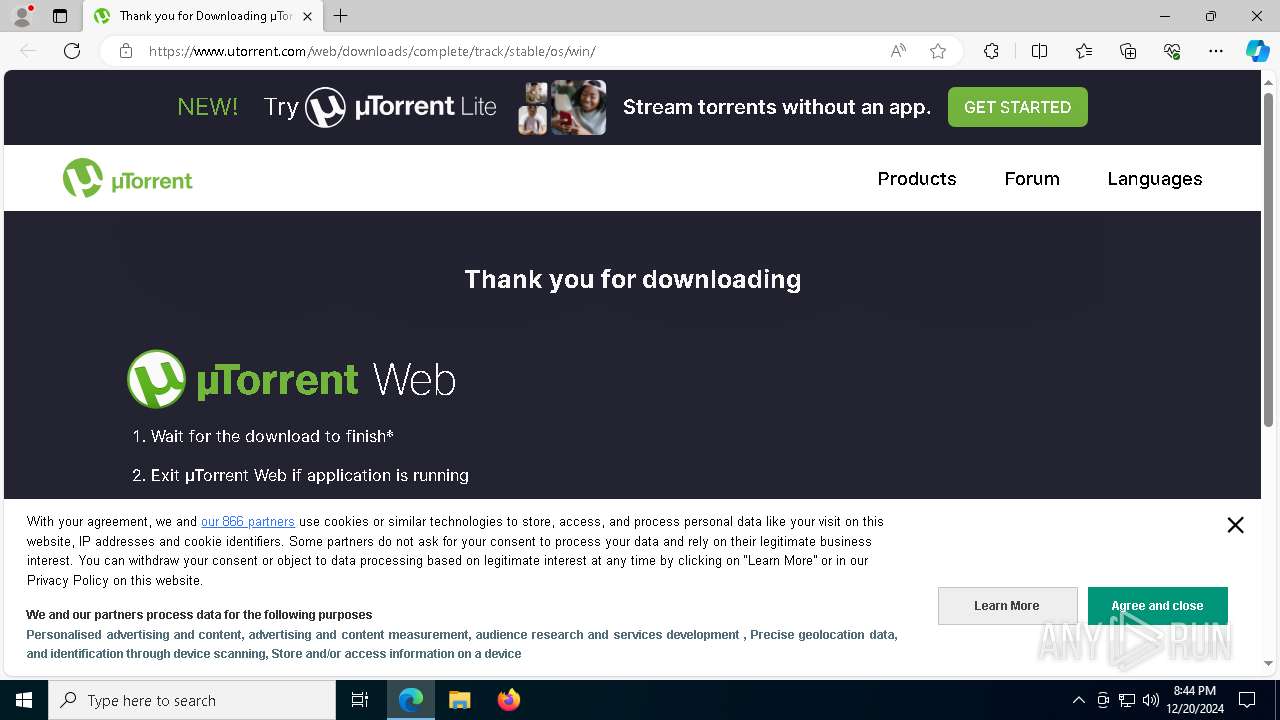
Task: Open network status tray icon
Action: (1127, 700)
